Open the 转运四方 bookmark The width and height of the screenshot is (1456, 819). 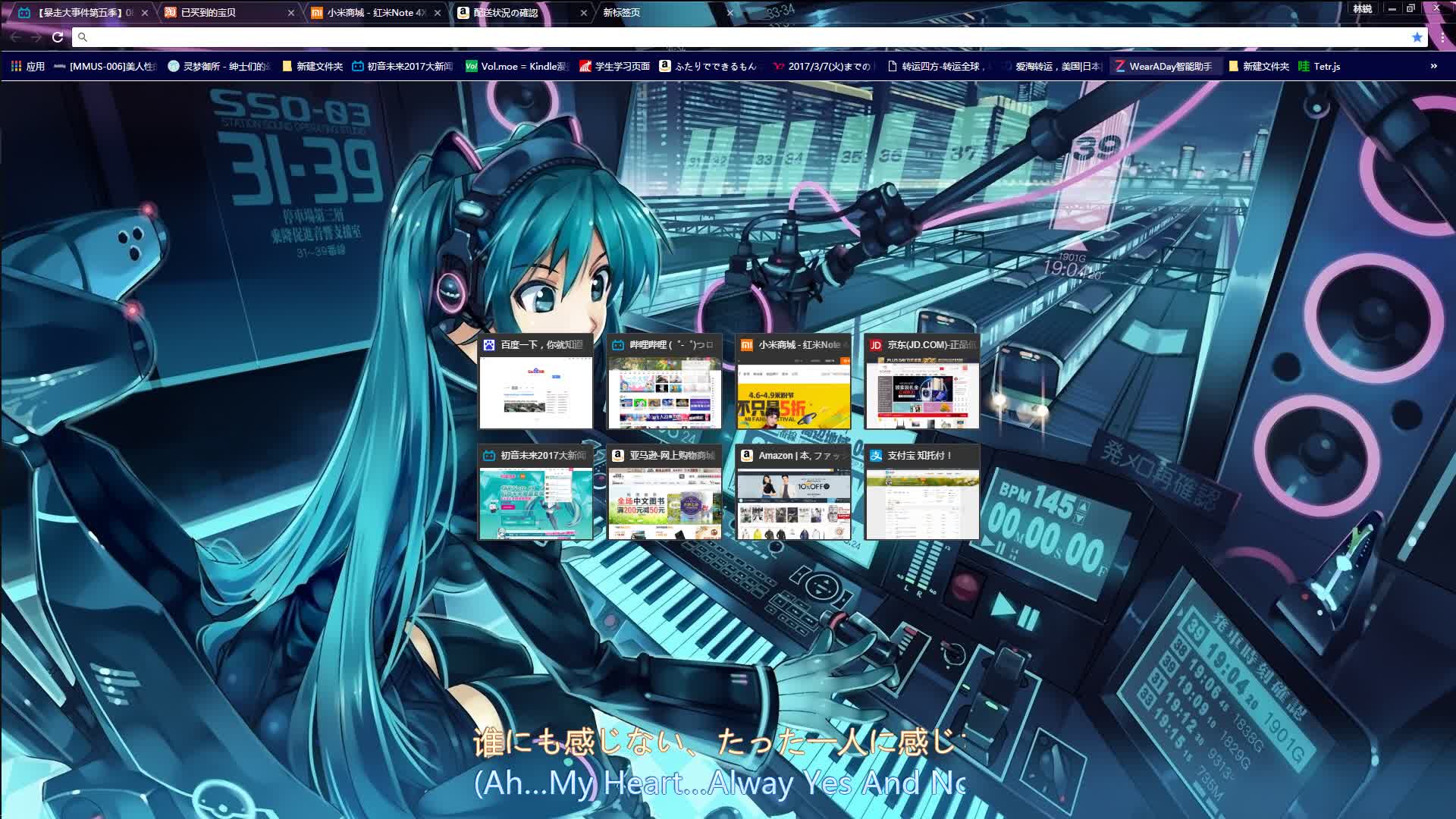(x=937, y=66)
